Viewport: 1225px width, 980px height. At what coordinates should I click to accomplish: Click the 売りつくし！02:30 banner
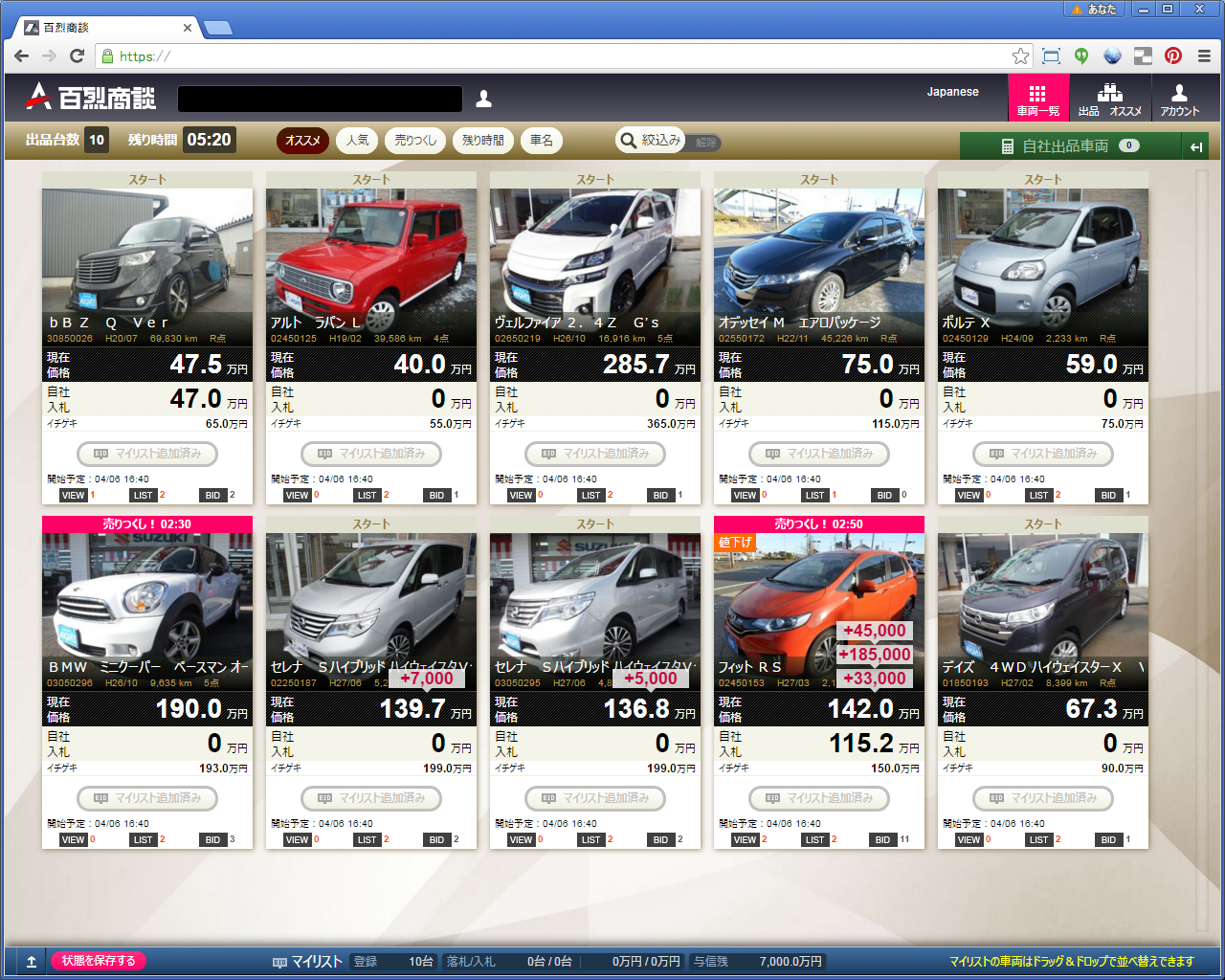tap(147, 524)
